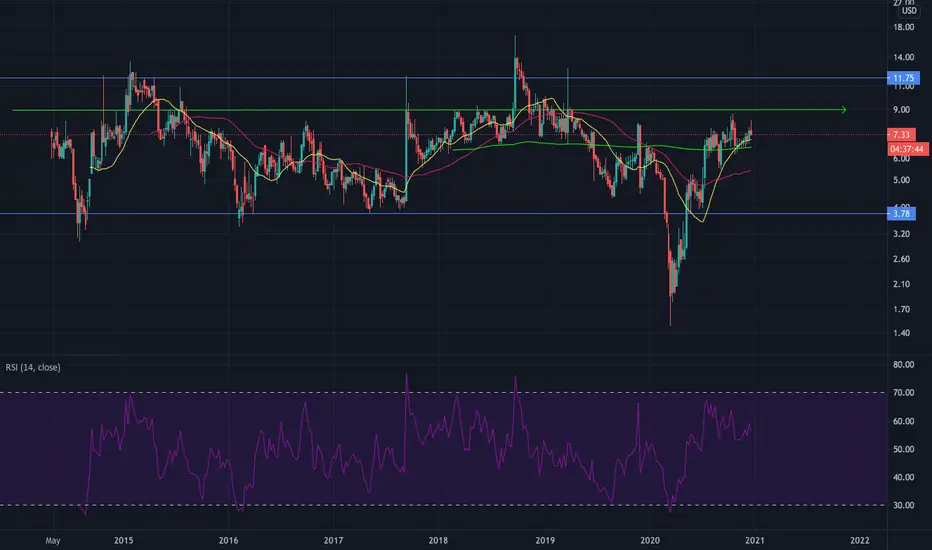932x550 pixels.
Task: Click the 14.00 price axis value
Action: coord(903,58)
